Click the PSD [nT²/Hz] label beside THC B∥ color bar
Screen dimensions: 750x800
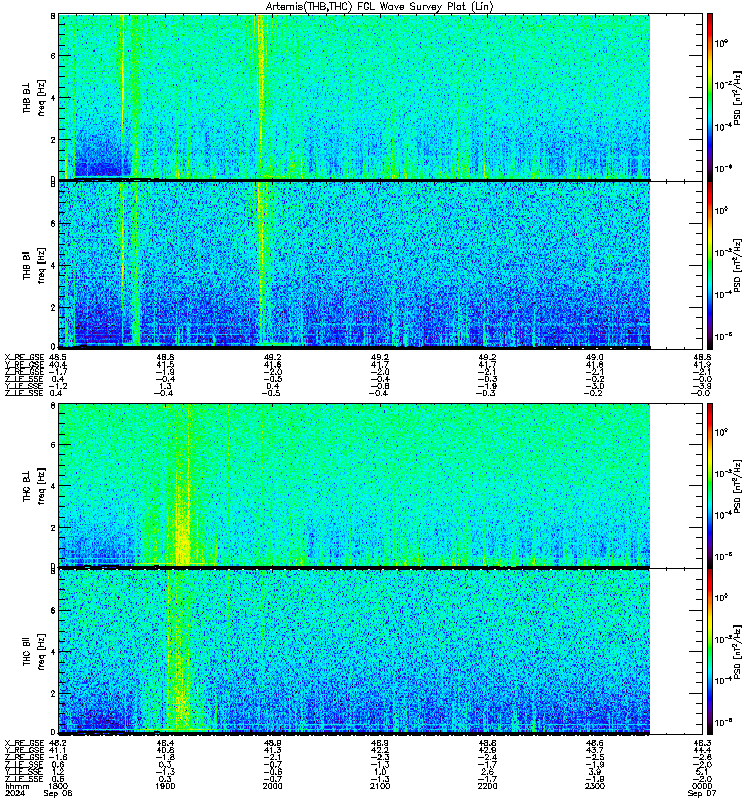click(737, 652)
